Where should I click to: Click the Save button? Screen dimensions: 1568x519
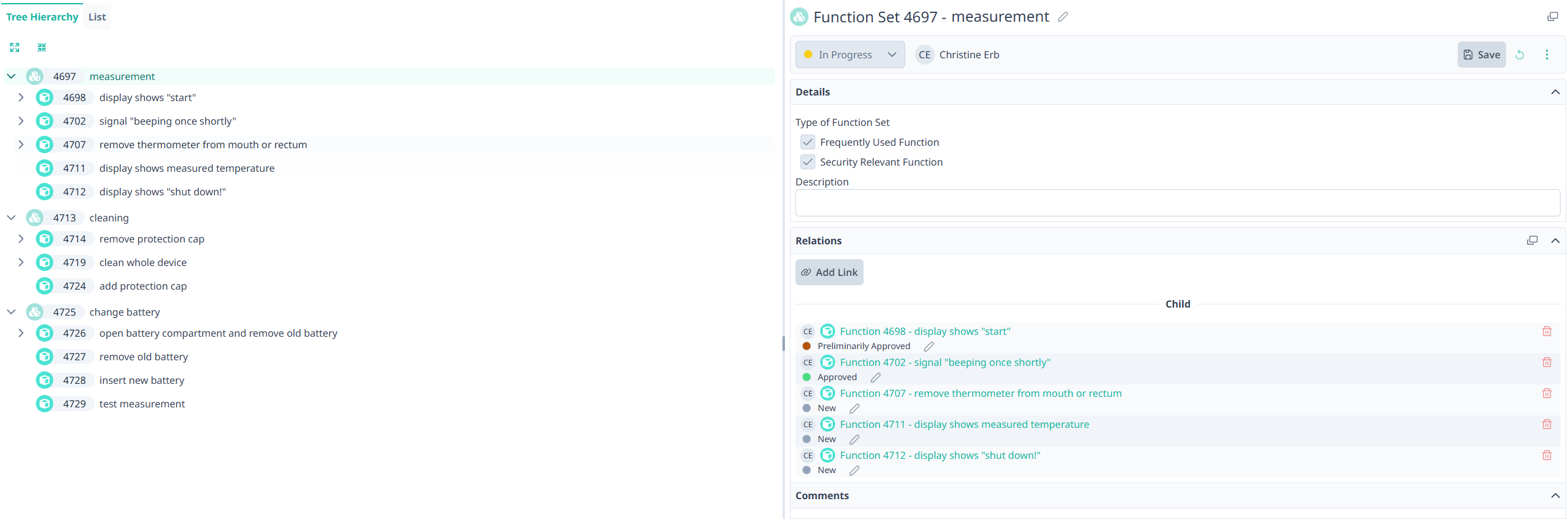point(1481,55)
